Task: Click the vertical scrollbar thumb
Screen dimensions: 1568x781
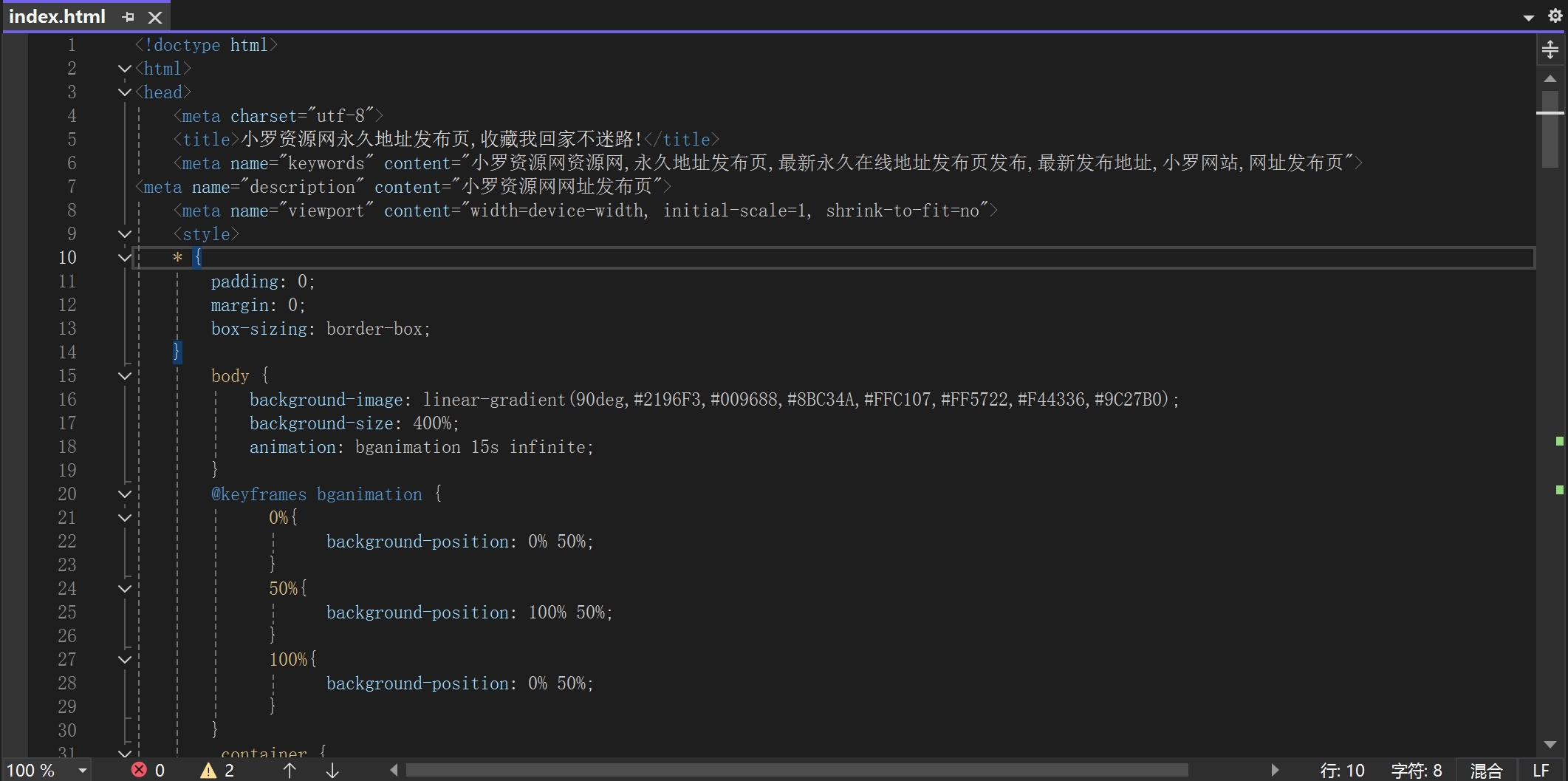Action: point(1550,129)
